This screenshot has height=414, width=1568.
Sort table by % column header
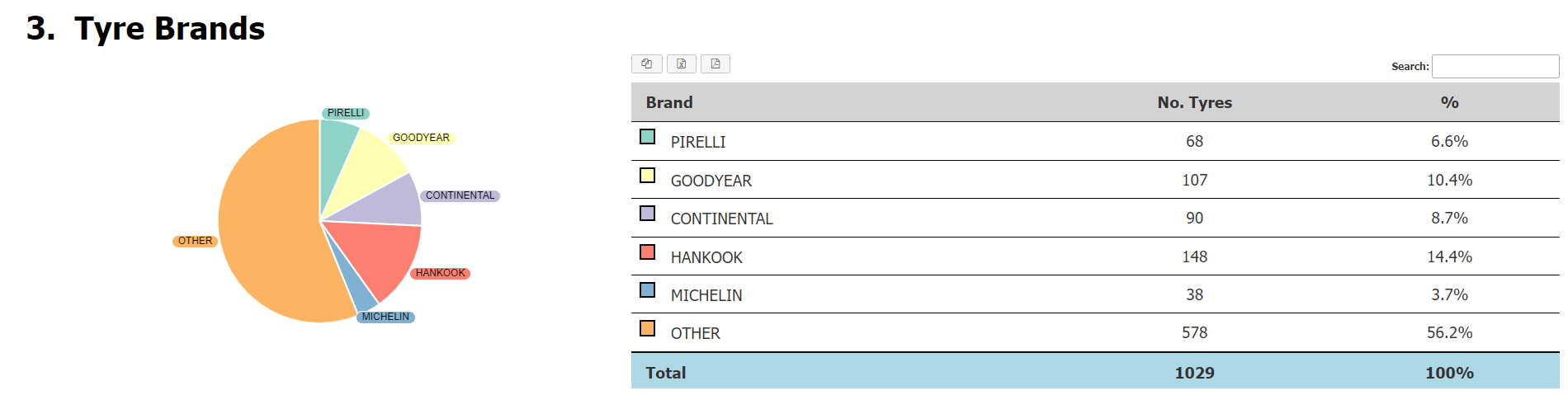click(1449, 102)
